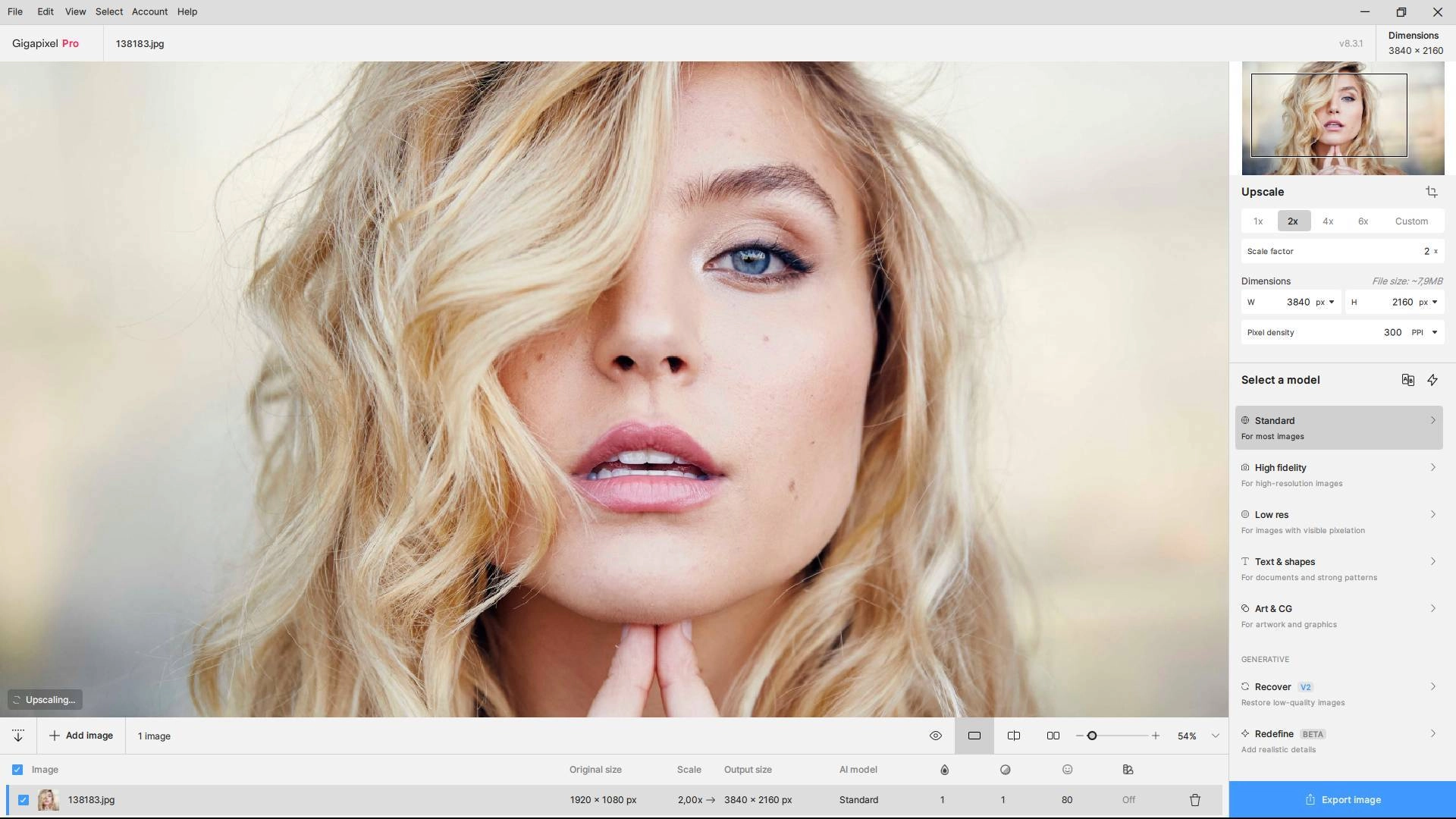Viewport: 1456px width, 819px height.
Task: Switch to single view layout
Action: (974, 736)
